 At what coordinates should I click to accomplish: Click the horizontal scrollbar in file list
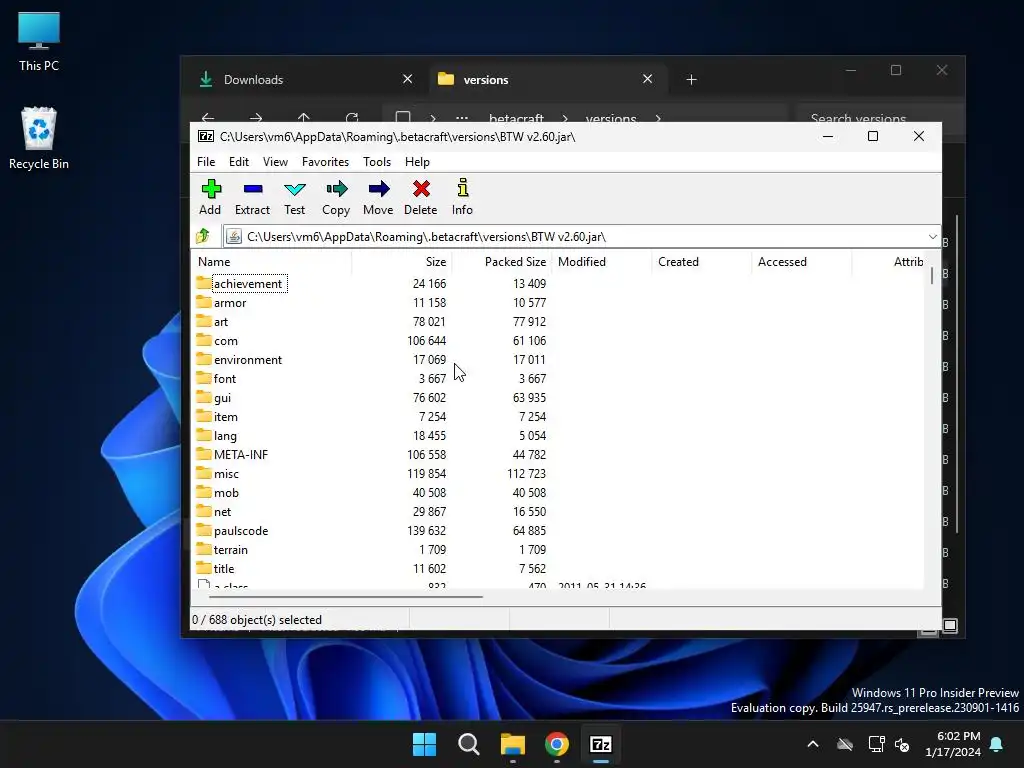(x=346, y=596)
